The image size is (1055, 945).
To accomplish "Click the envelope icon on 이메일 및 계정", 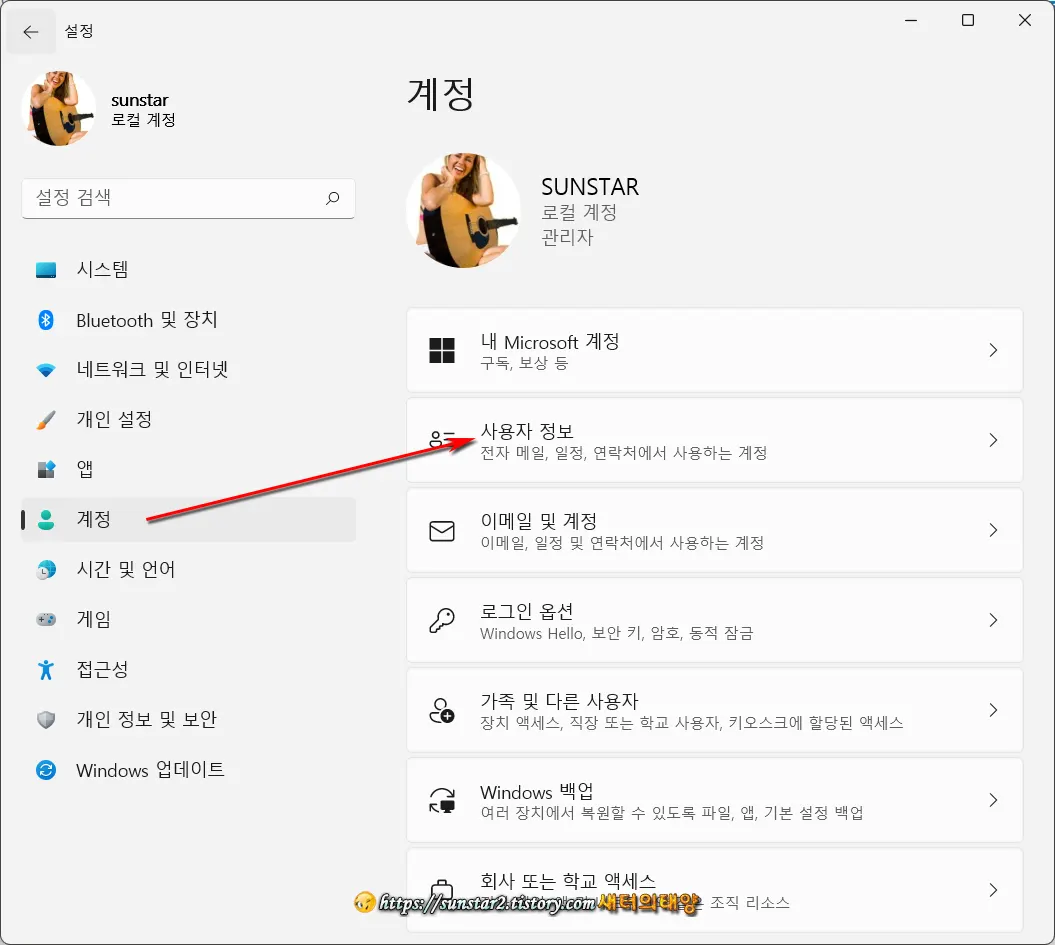I will coord(442,530).
